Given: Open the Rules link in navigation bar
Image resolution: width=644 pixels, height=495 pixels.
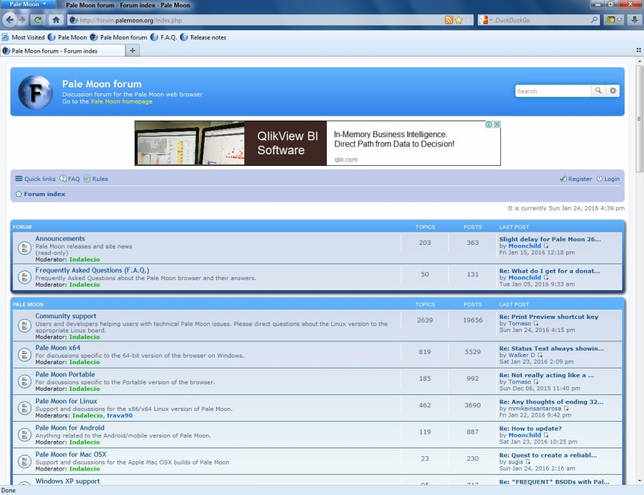Looking at the screenshot, I should pos(96,179).
